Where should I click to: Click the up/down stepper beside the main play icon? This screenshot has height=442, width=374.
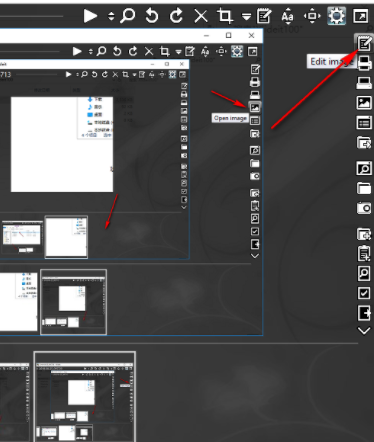pos(111,16)
